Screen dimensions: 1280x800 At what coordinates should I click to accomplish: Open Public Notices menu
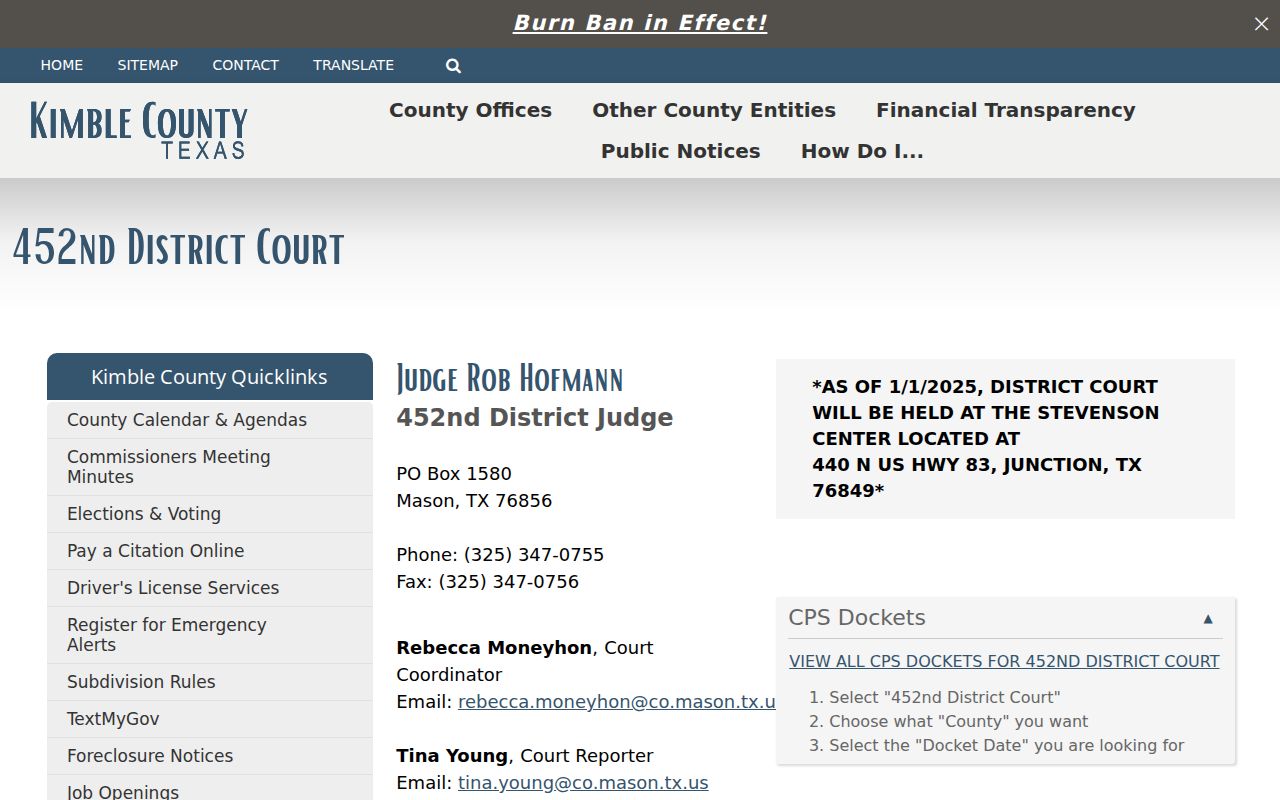click(681, 151)
